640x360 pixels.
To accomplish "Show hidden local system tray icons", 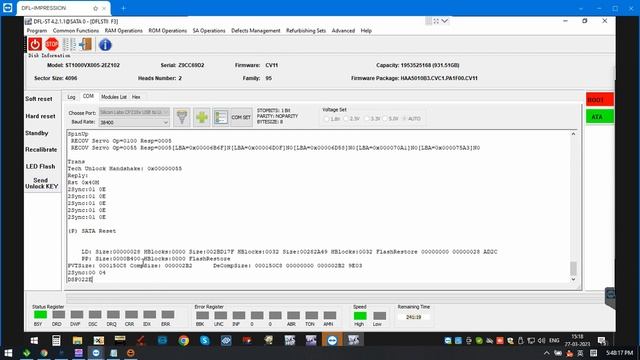I will [547, 353].
